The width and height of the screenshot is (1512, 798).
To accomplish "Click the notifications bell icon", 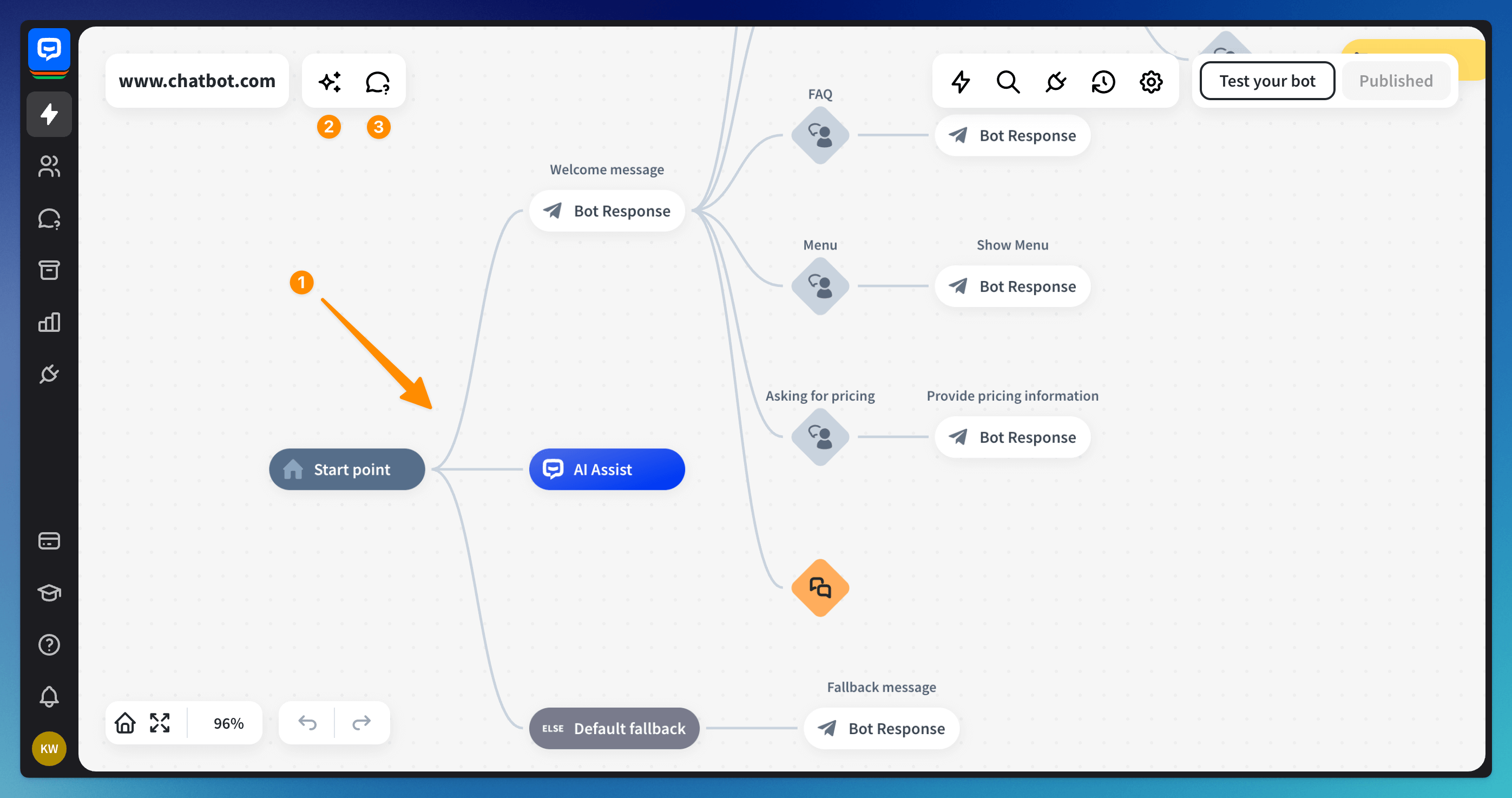I will 49,696.
